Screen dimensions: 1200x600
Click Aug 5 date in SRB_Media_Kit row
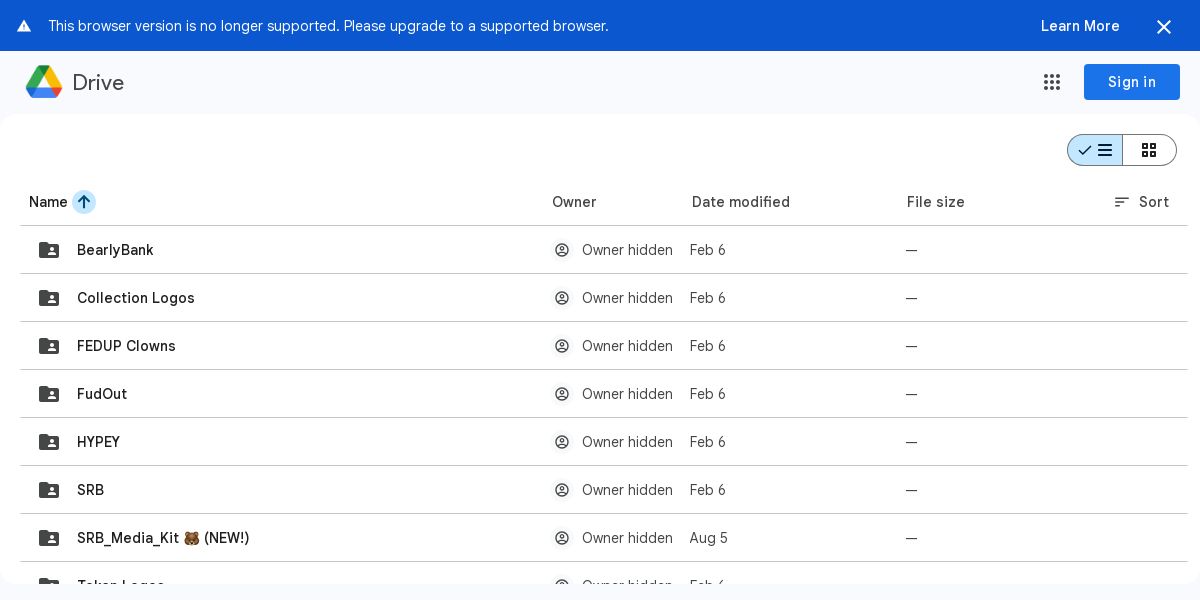709,538
